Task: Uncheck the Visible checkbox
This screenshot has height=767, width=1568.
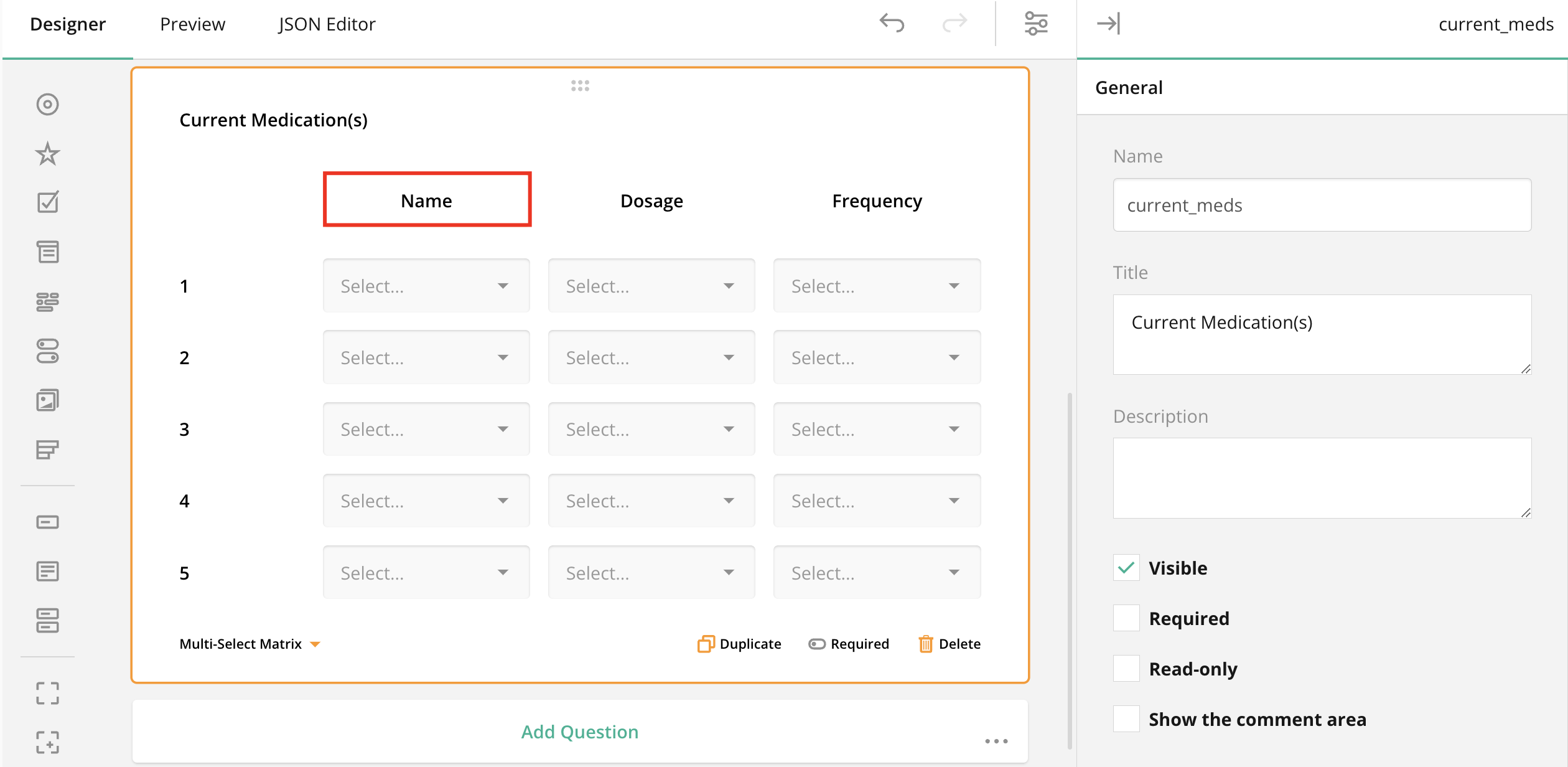Action: tap(1126, 568)
